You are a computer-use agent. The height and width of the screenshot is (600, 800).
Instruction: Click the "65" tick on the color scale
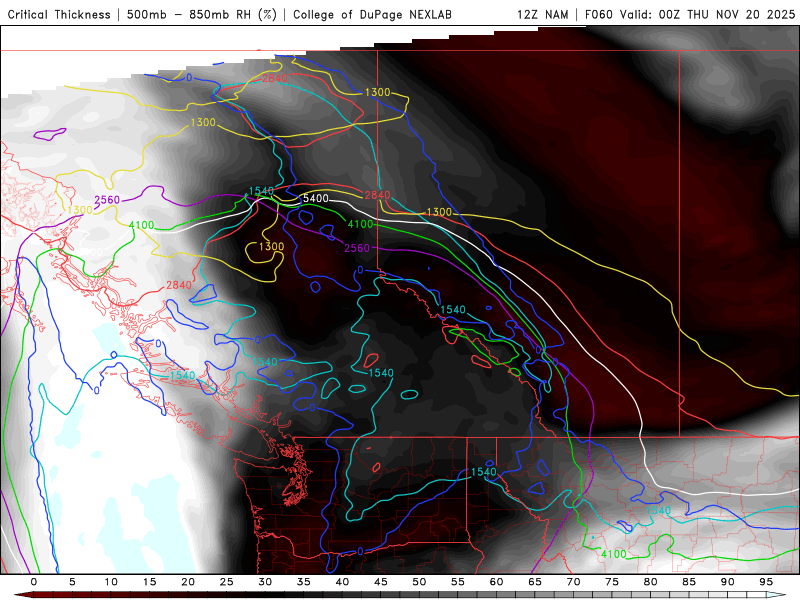click(x=535, y=582)
